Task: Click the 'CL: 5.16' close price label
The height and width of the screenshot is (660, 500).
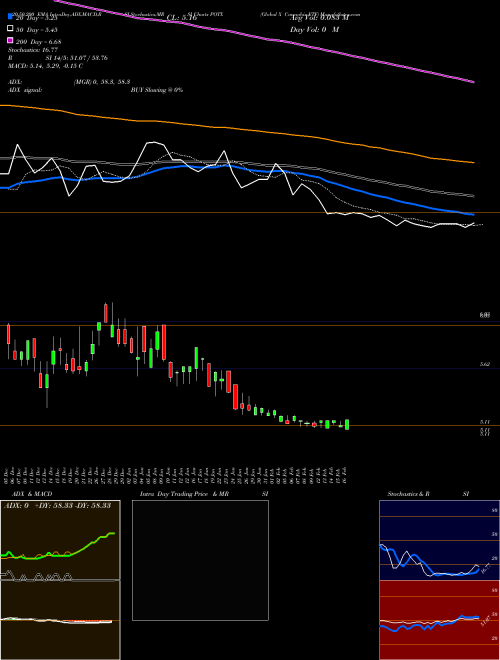Action: click(x=182, y=18)
